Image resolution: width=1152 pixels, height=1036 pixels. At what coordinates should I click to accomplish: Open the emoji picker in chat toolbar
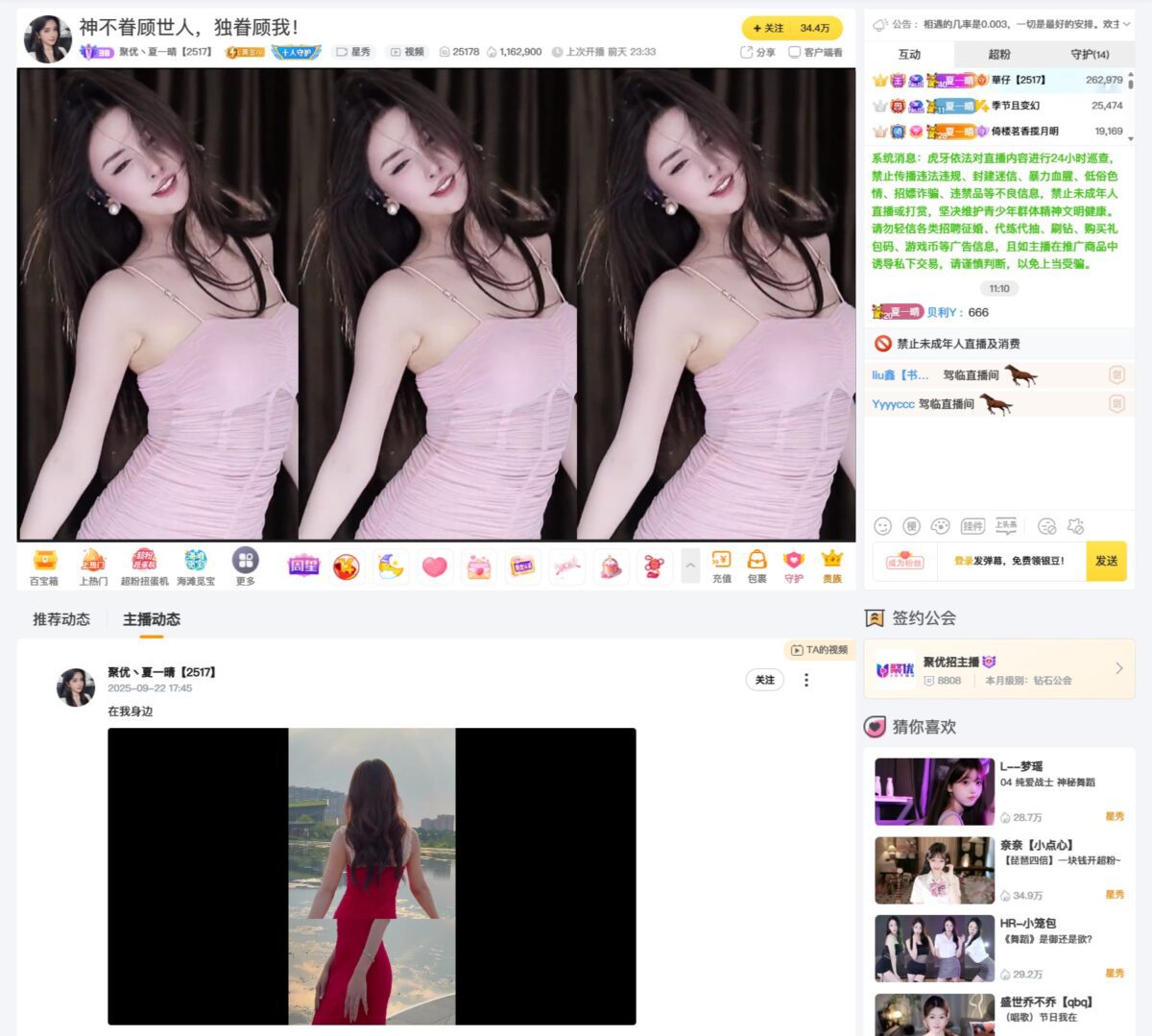[881, 526]
